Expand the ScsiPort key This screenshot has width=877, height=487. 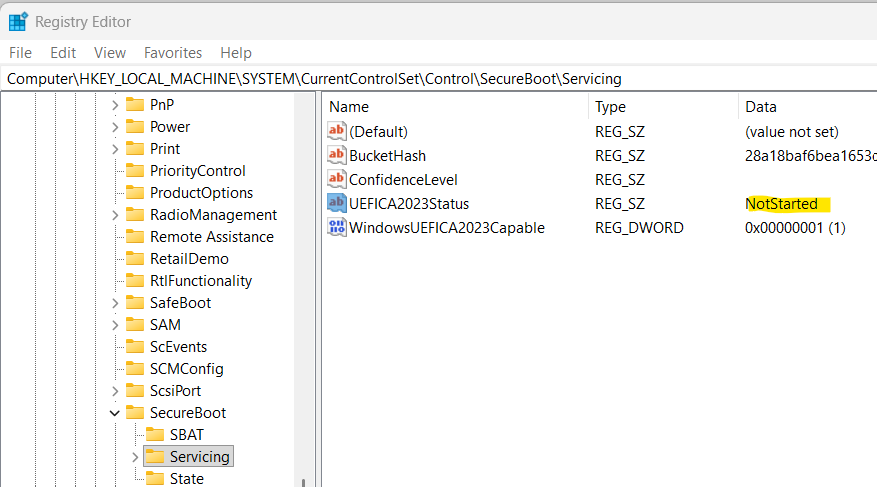pos(115,391)
